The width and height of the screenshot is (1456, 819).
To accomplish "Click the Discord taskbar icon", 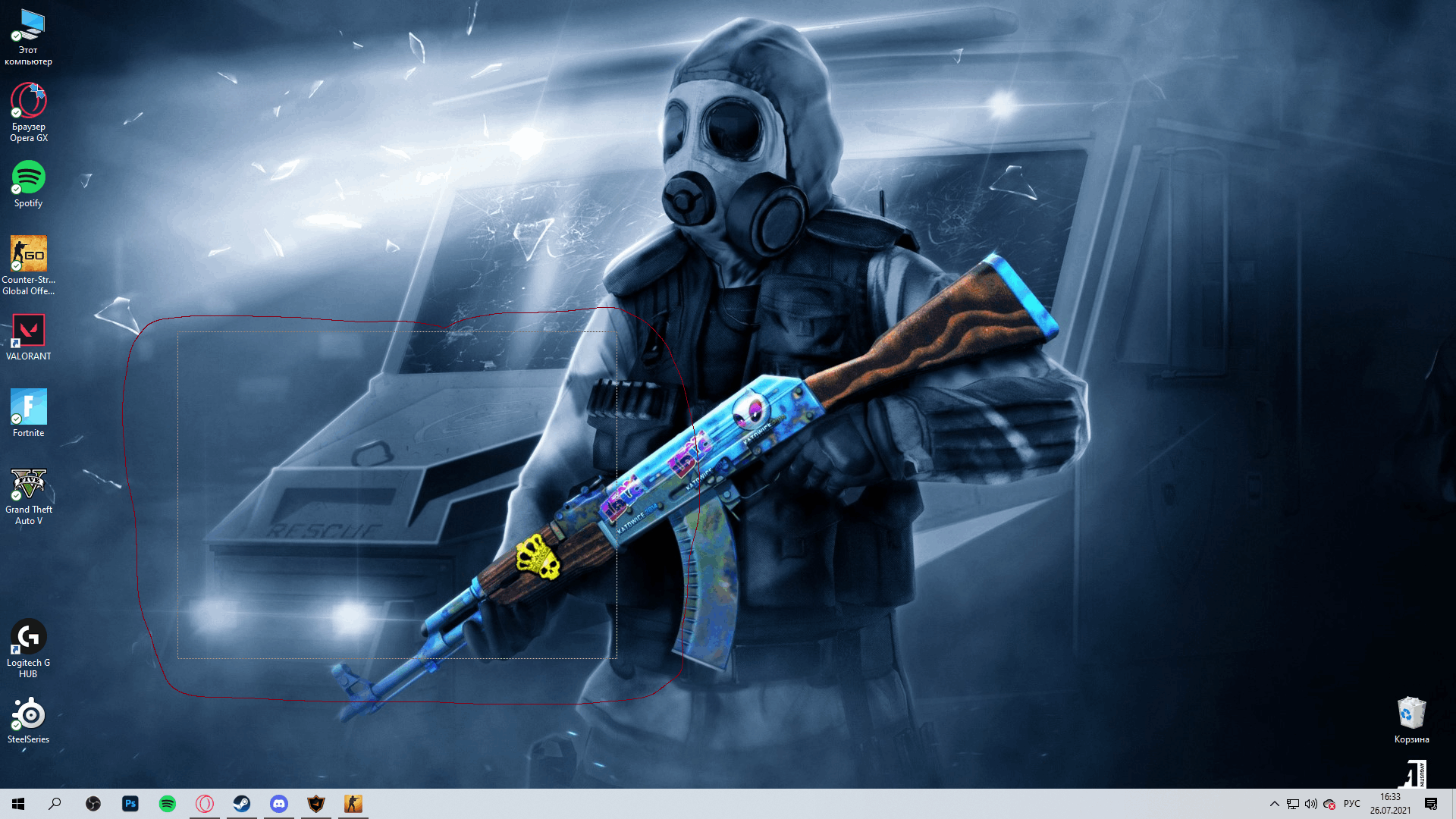I will click(x=279, y=803).
